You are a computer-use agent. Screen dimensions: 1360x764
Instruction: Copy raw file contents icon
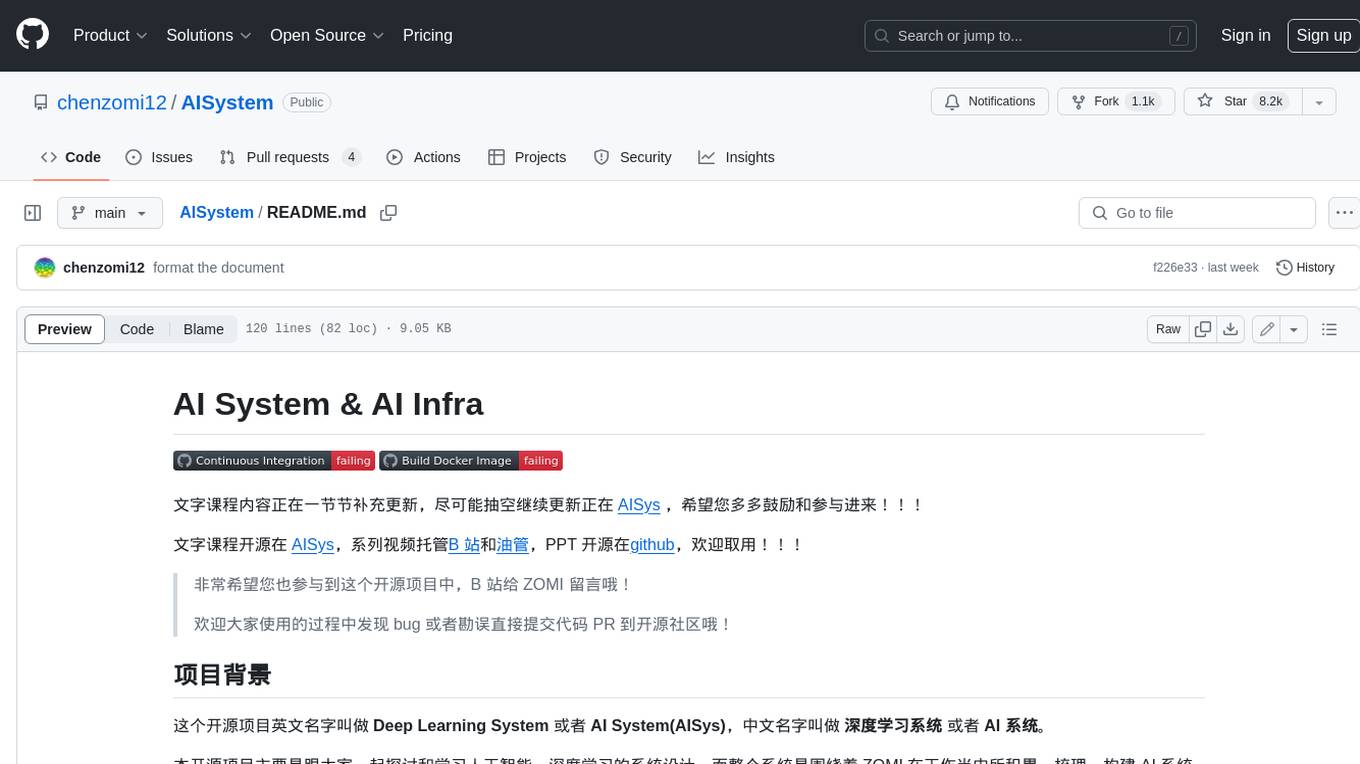(x=1203, y=329)
